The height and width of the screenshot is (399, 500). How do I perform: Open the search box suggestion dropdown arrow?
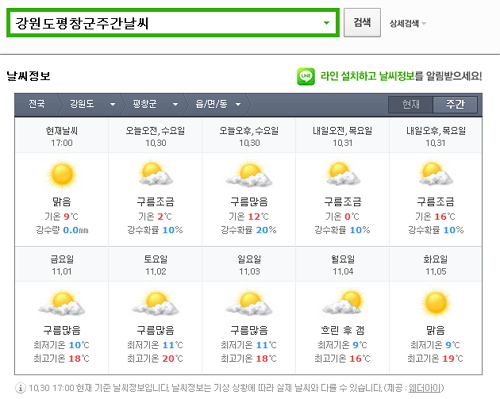pyautogui.click(x=326, y=23)
